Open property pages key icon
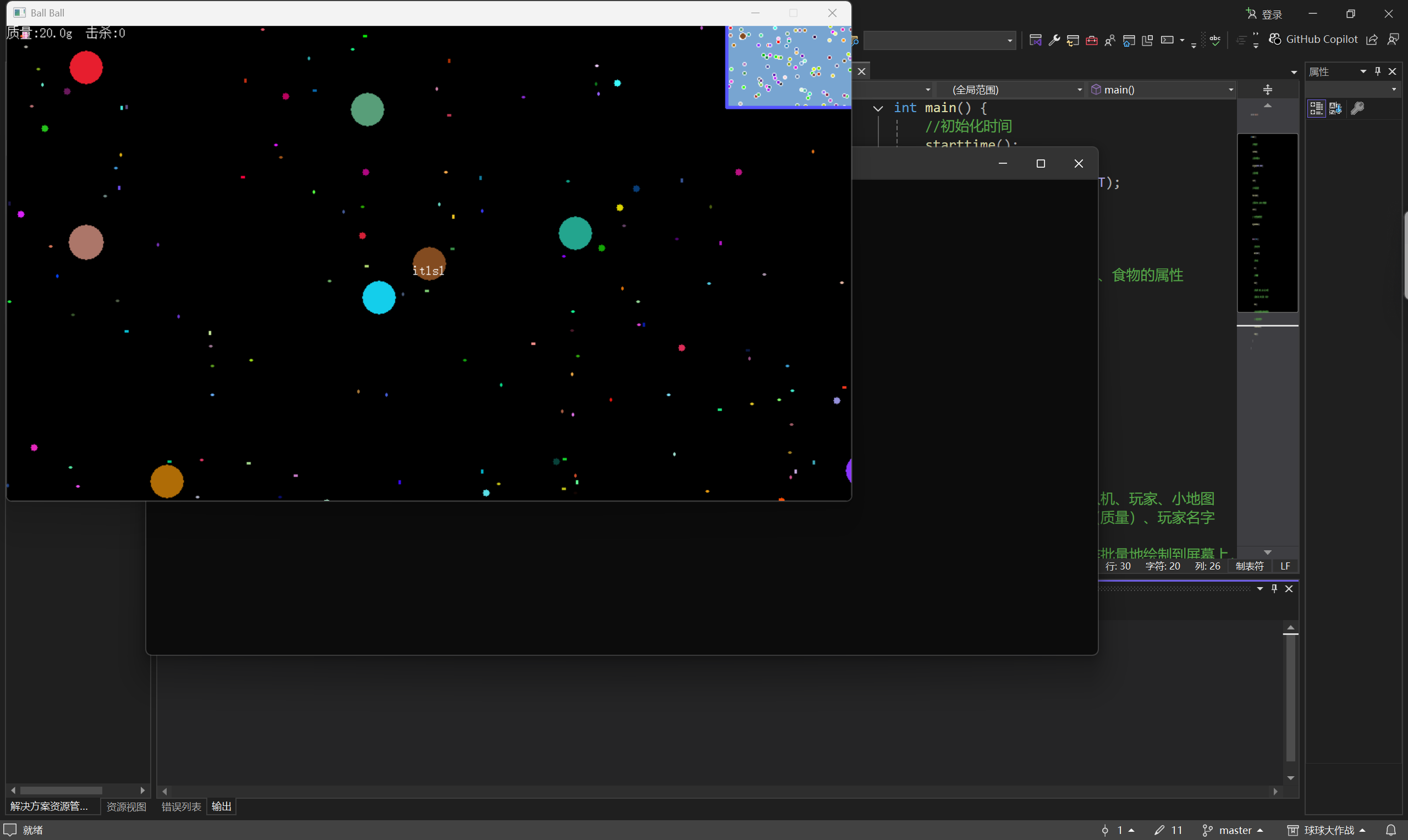 point(1357,108)
